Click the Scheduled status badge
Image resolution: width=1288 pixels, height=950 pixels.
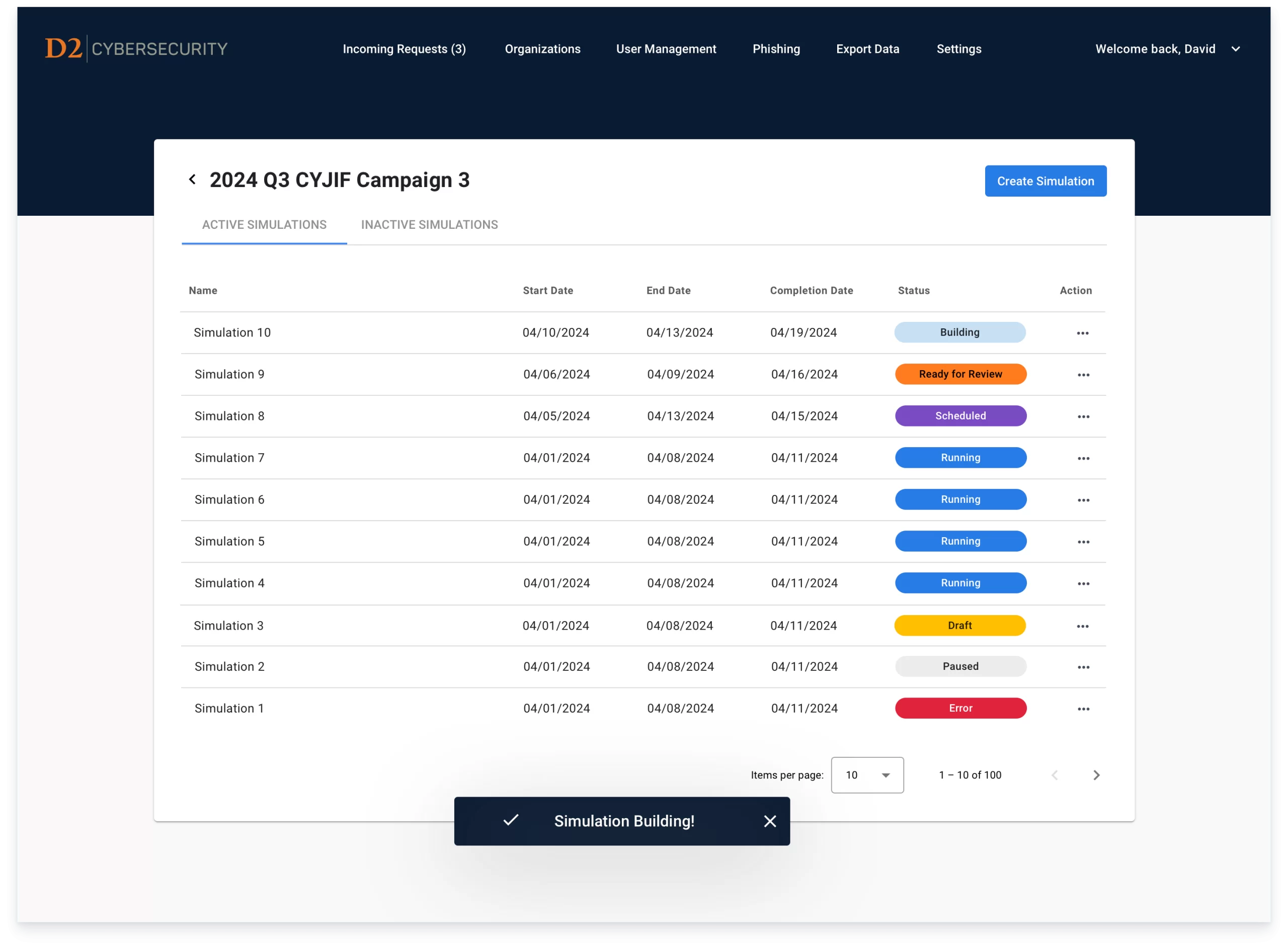point(960,416)
